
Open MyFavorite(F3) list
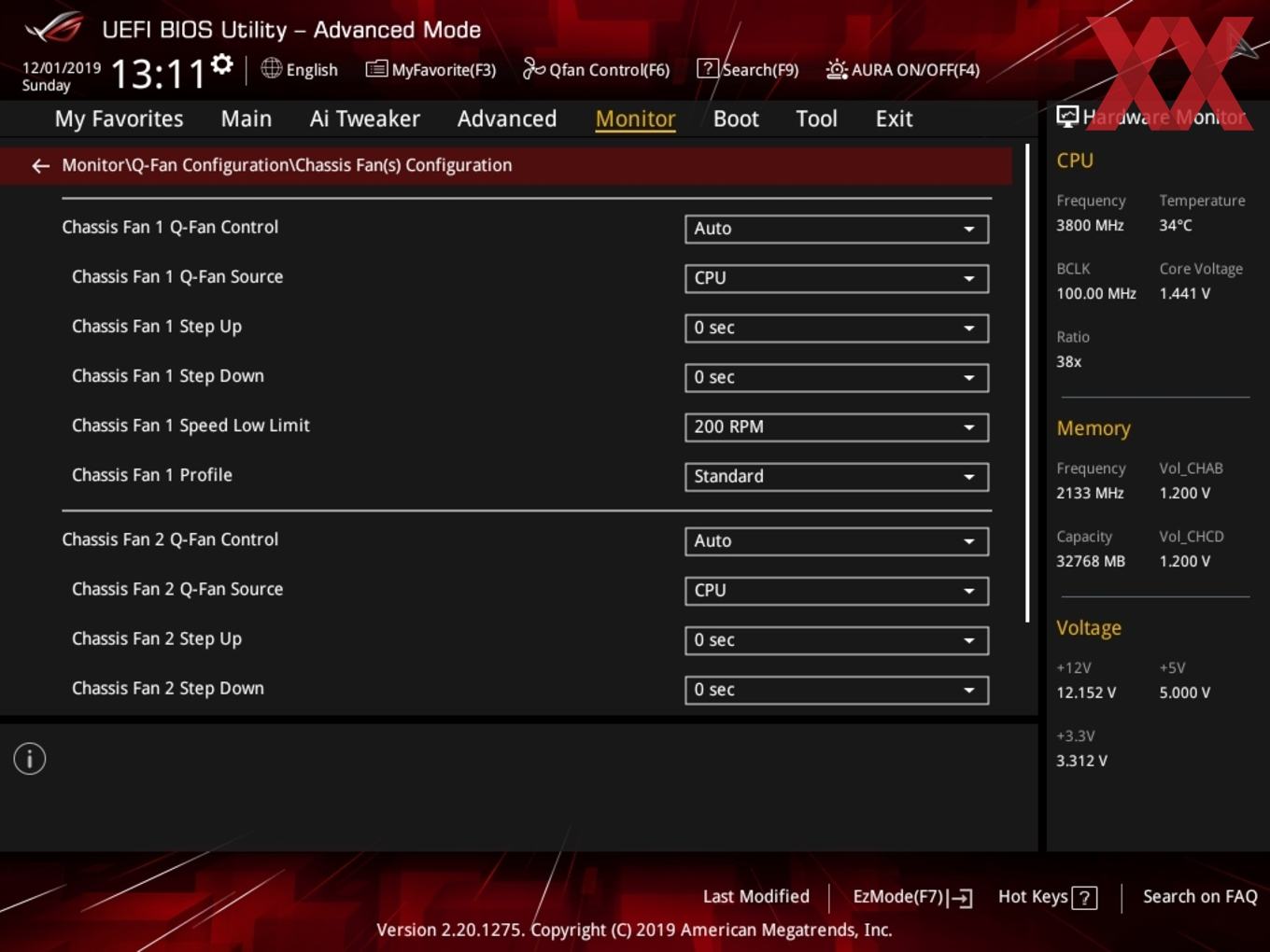(430, 70)
